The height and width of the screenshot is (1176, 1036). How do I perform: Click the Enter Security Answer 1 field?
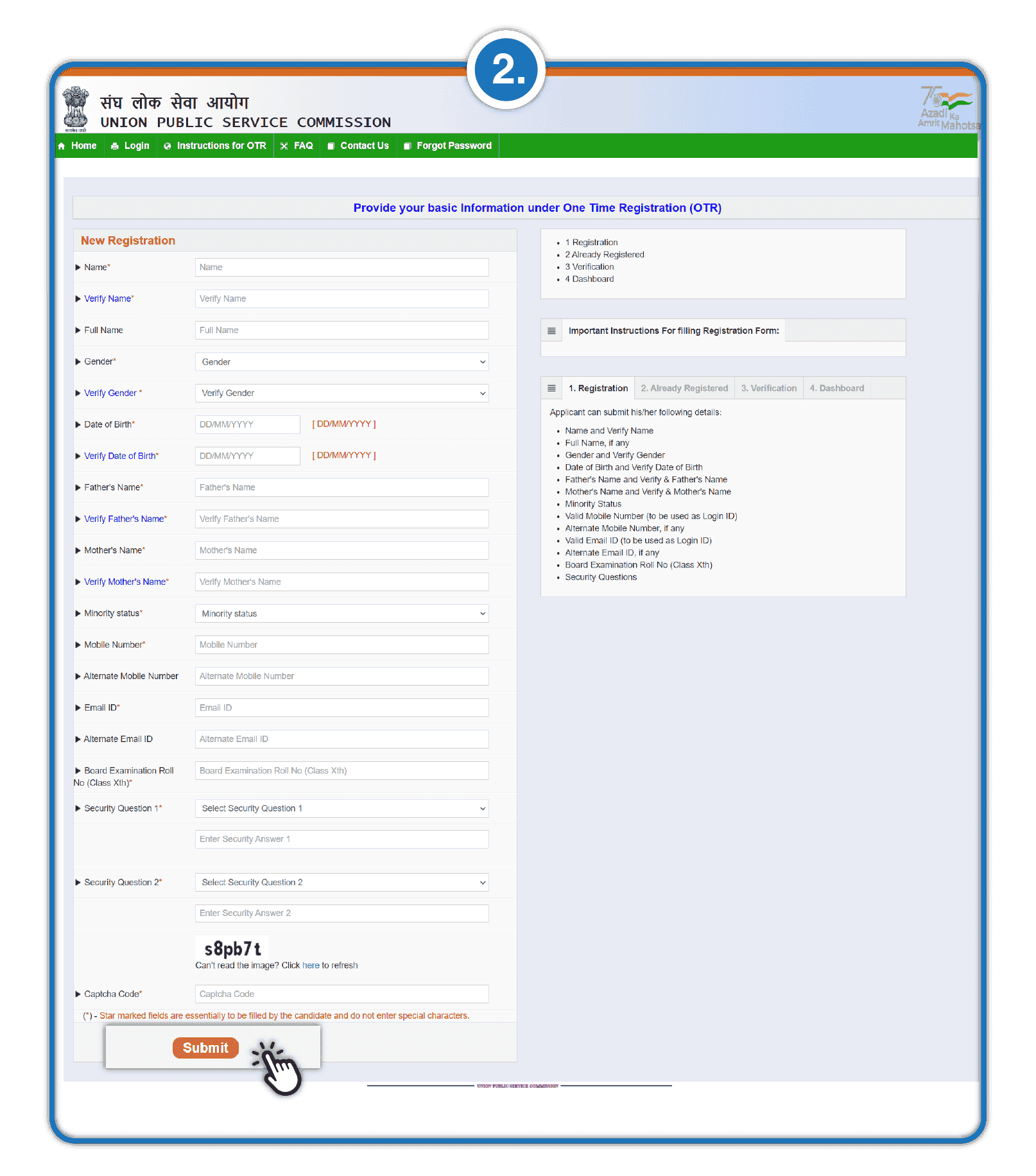pos(342,840)
